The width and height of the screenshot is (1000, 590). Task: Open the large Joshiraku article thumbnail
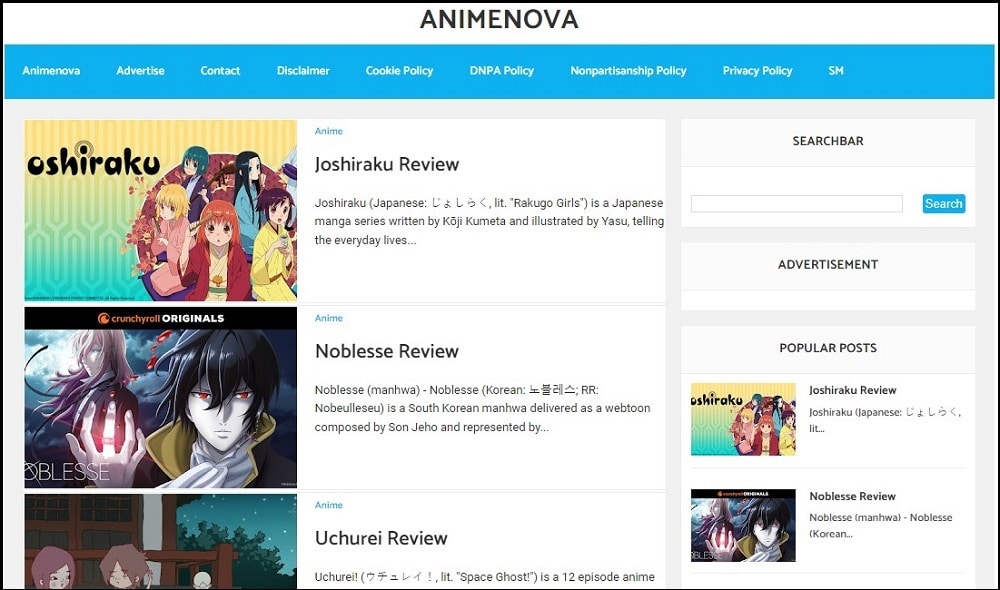(x=161, y=210)
